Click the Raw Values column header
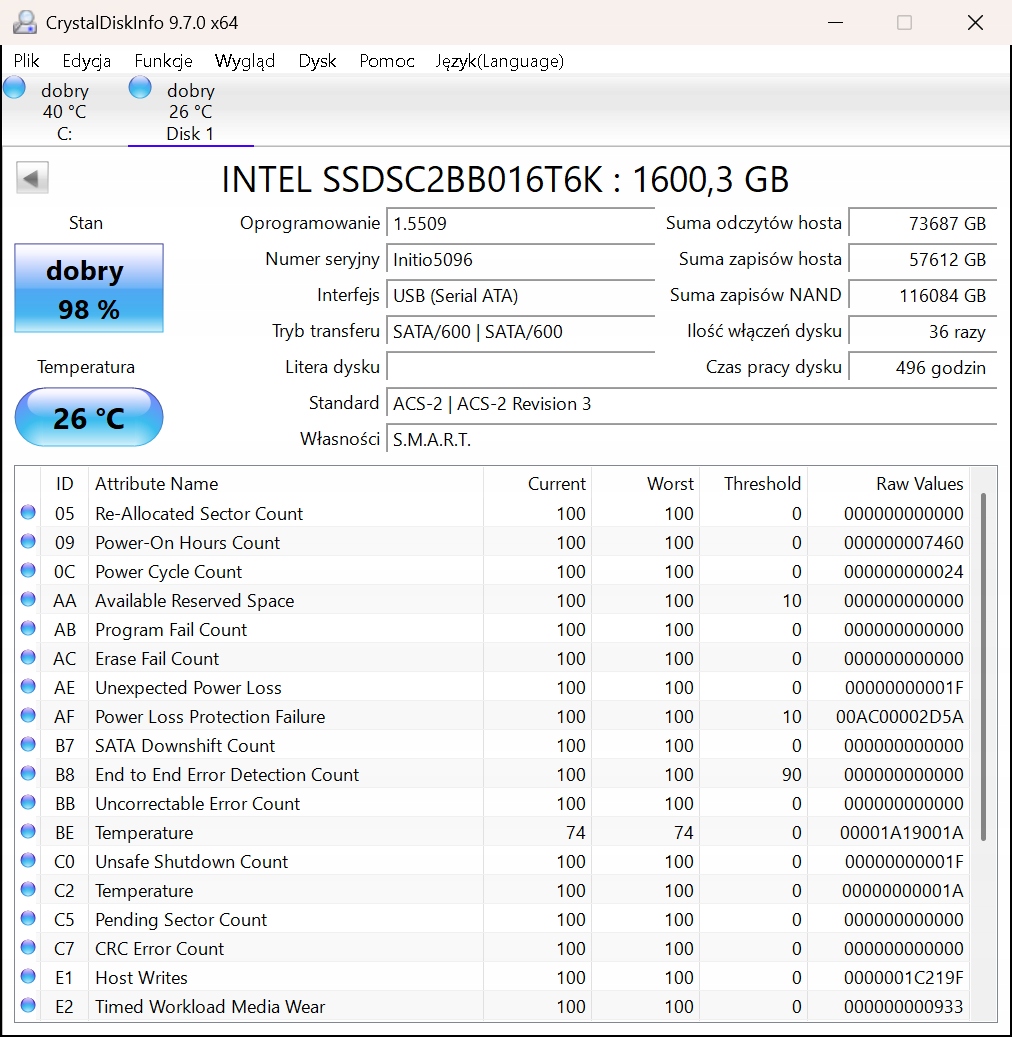Screen dimensions: 1012x1037 point(919,483)
